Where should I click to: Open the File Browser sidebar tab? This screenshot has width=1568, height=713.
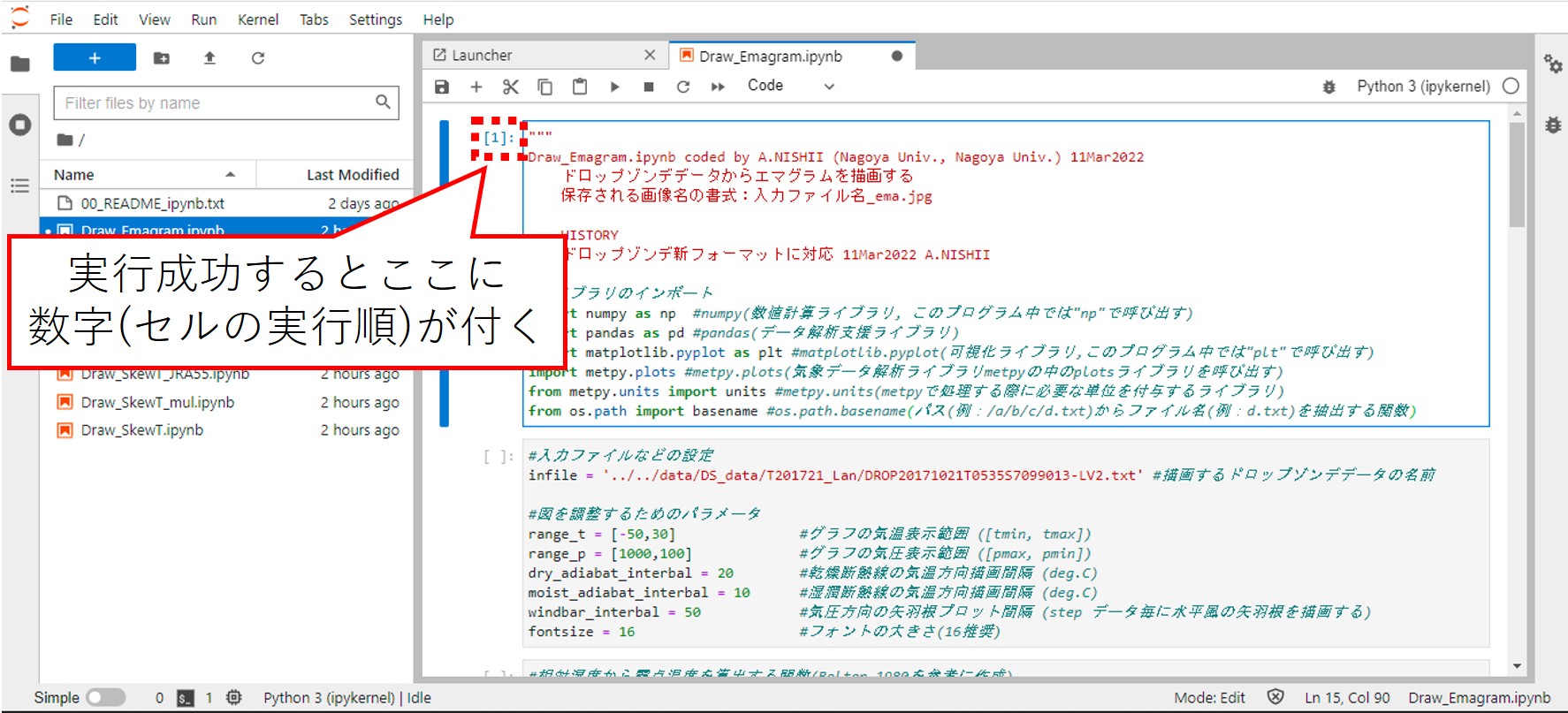click(19, 64)
